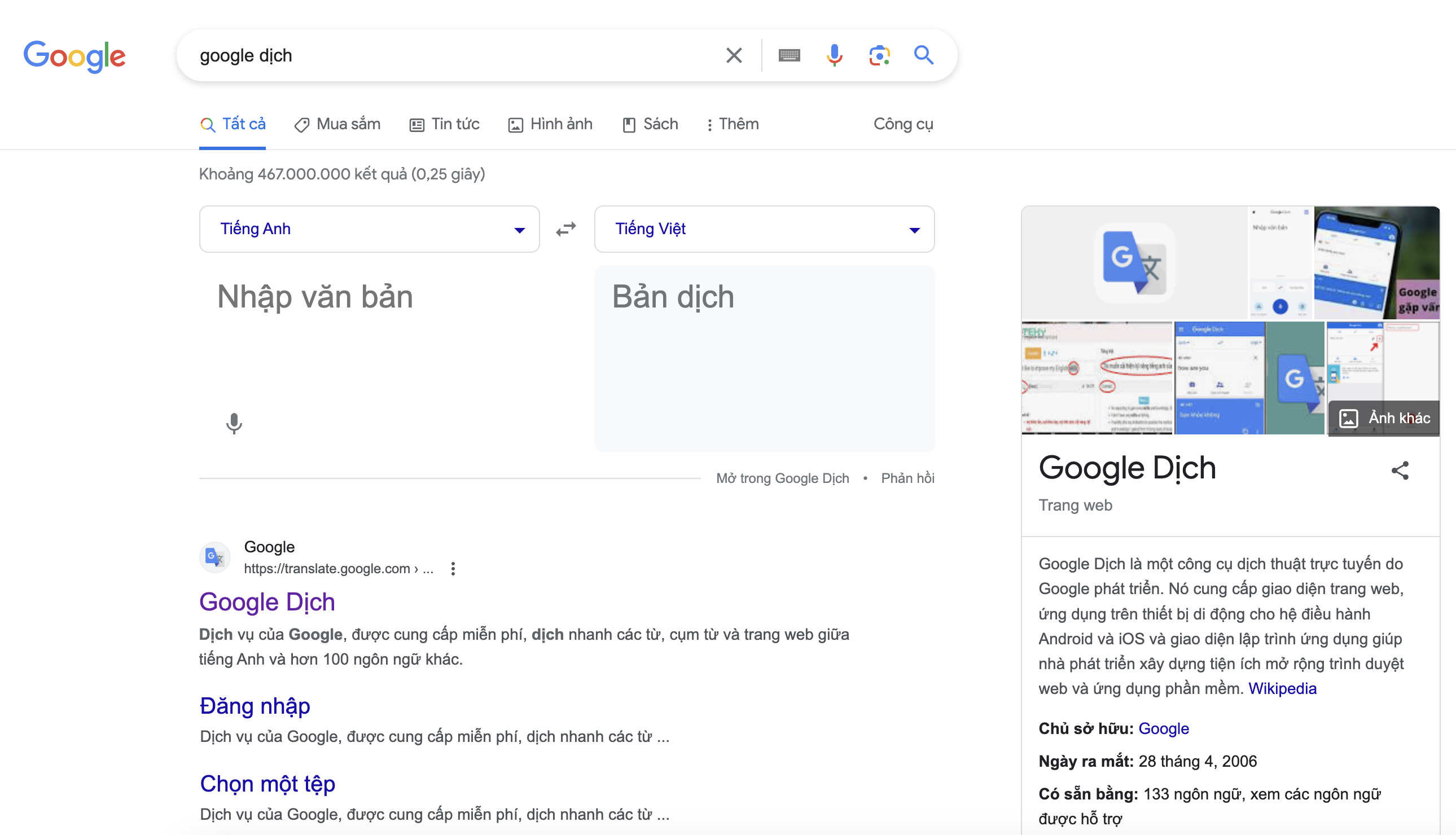
Task: Expand the Tiếng Việt target language dropdown
Action: (x=912, y=228)
